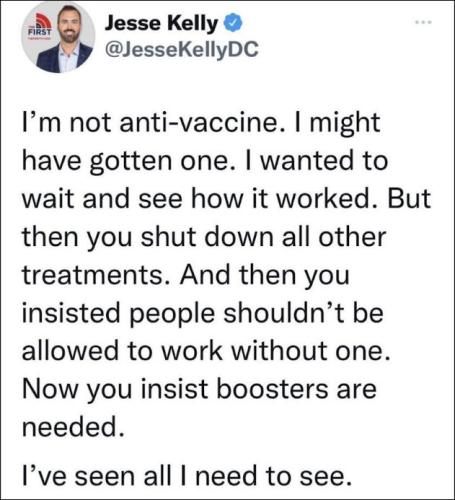Click the line "Now you insist boosters are"
This screenshot has height=500, width=455.
pos(199,390)
